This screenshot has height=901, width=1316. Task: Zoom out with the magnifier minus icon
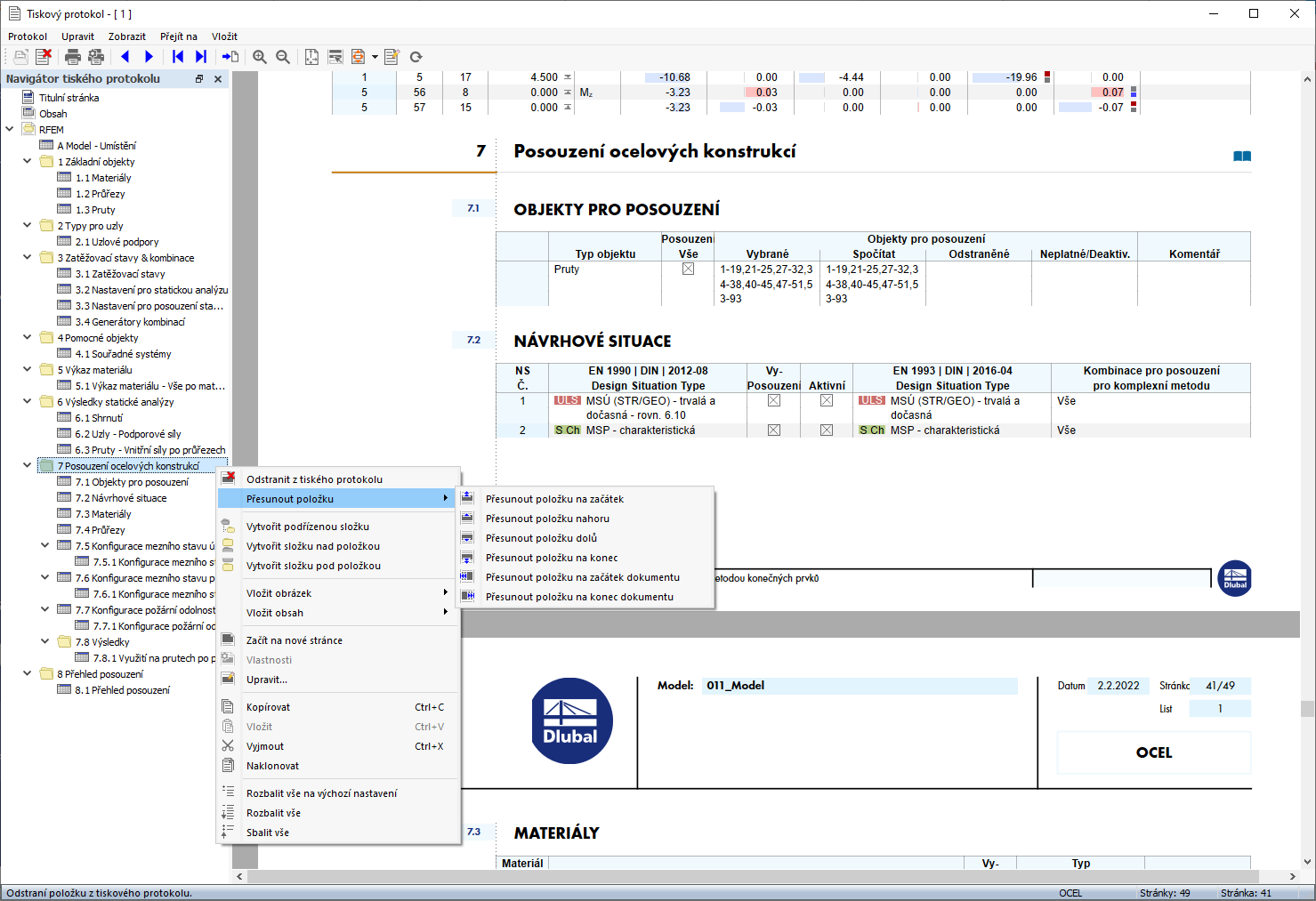click(283, 57)
